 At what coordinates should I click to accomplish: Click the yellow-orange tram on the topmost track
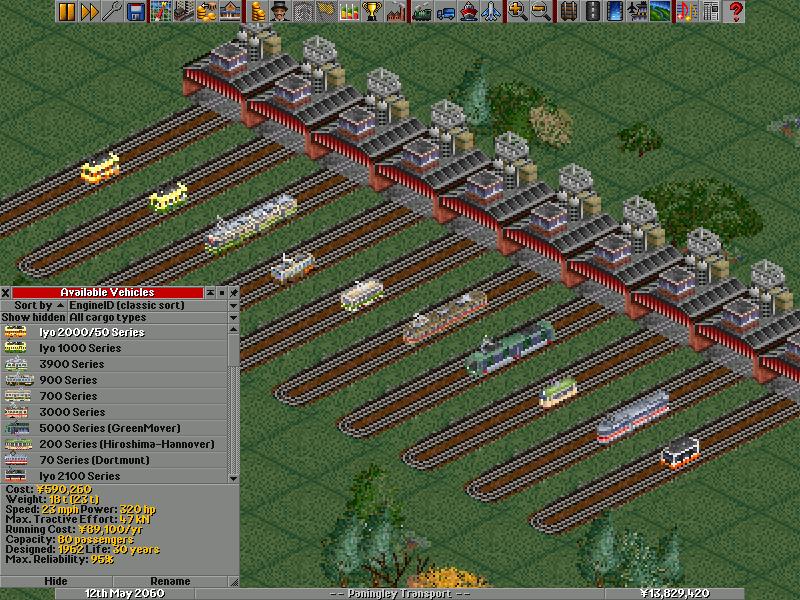coord(100,168)
